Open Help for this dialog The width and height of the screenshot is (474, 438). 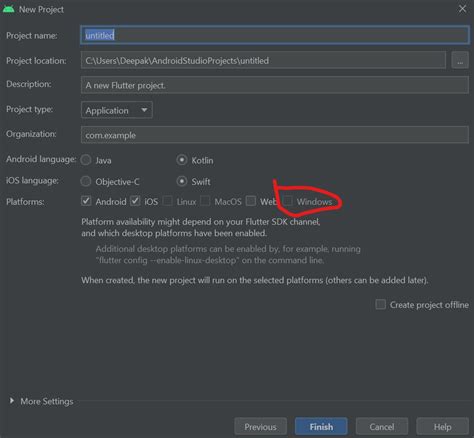click(443, 427)
